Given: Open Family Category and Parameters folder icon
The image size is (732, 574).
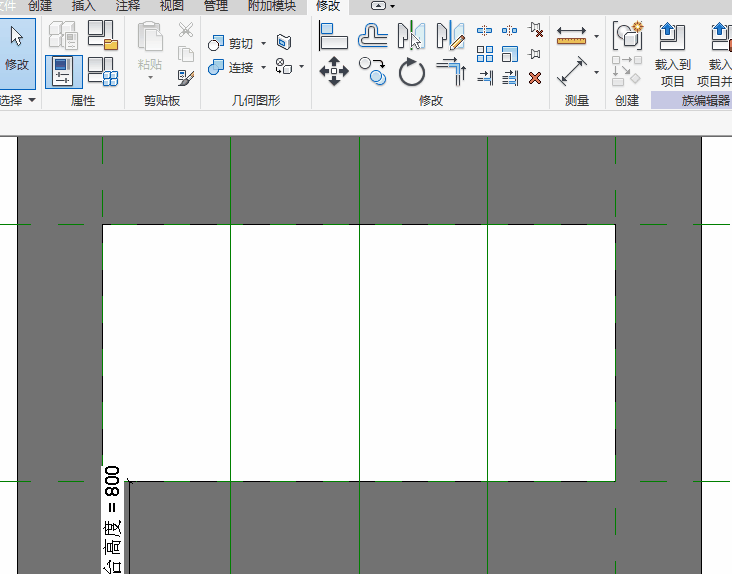Looking at the screenshot, I should 103,35.
